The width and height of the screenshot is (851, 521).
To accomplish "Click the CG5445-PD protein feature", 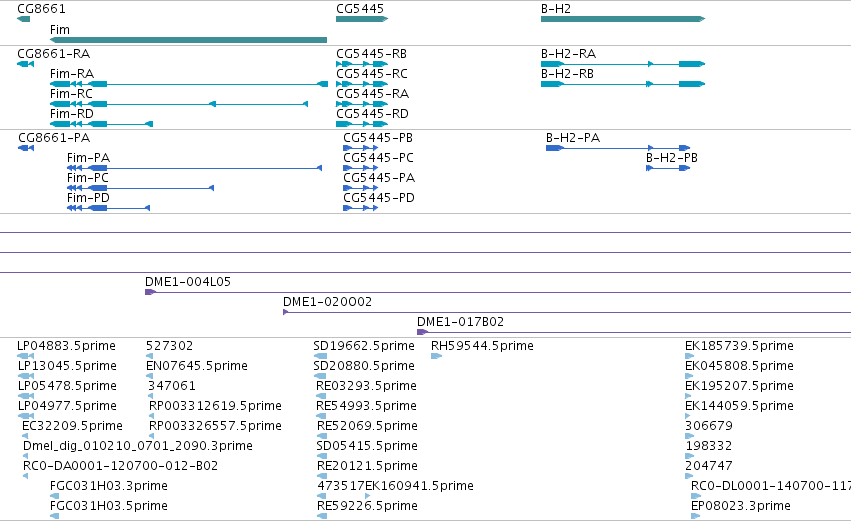I will [x=360, y=208].
